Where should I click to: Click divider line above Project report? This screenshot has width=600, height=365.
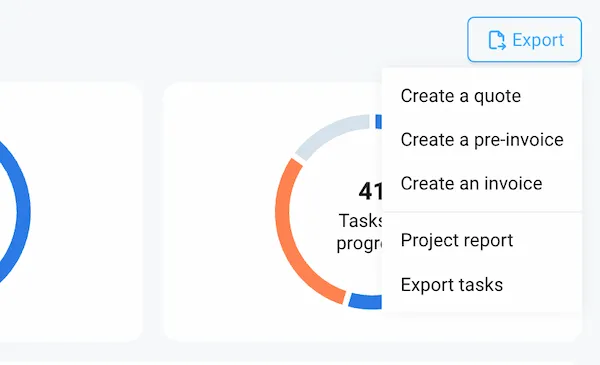pyautogui.click(x=482, y=212)
